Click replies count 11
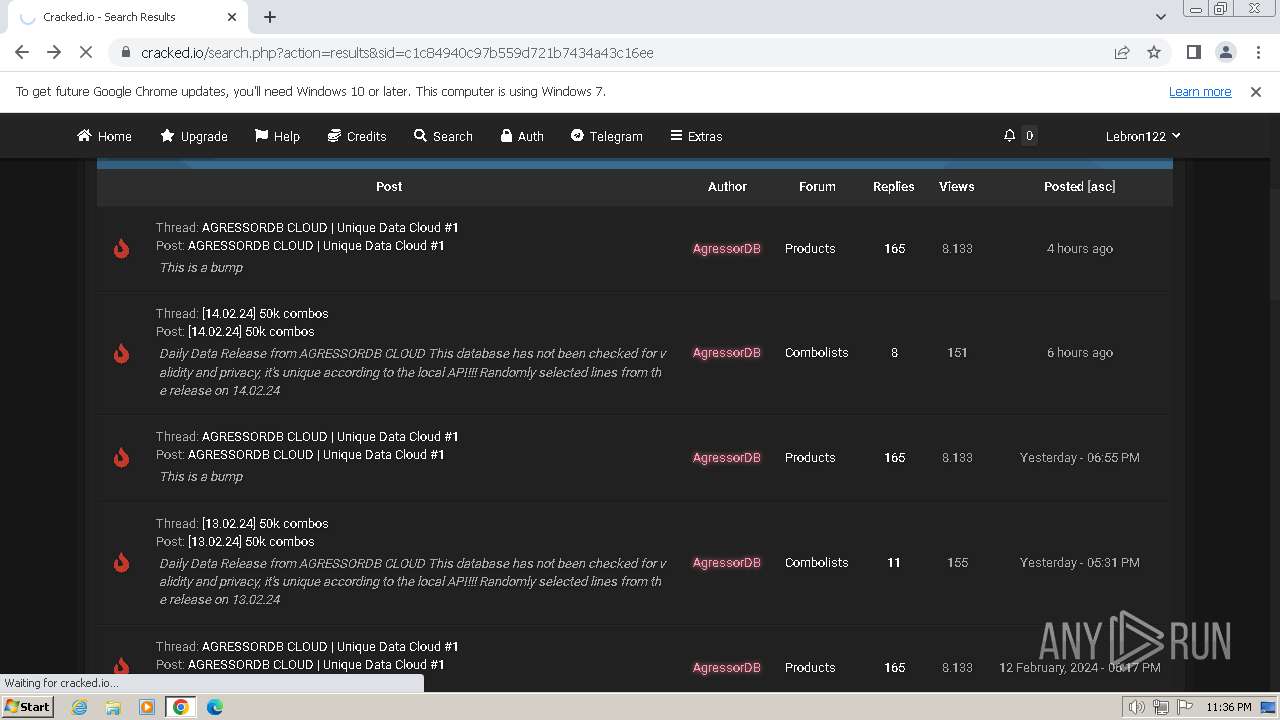Image resolution: width=1280 pixels, height=720 pixels. click(894, 562)
